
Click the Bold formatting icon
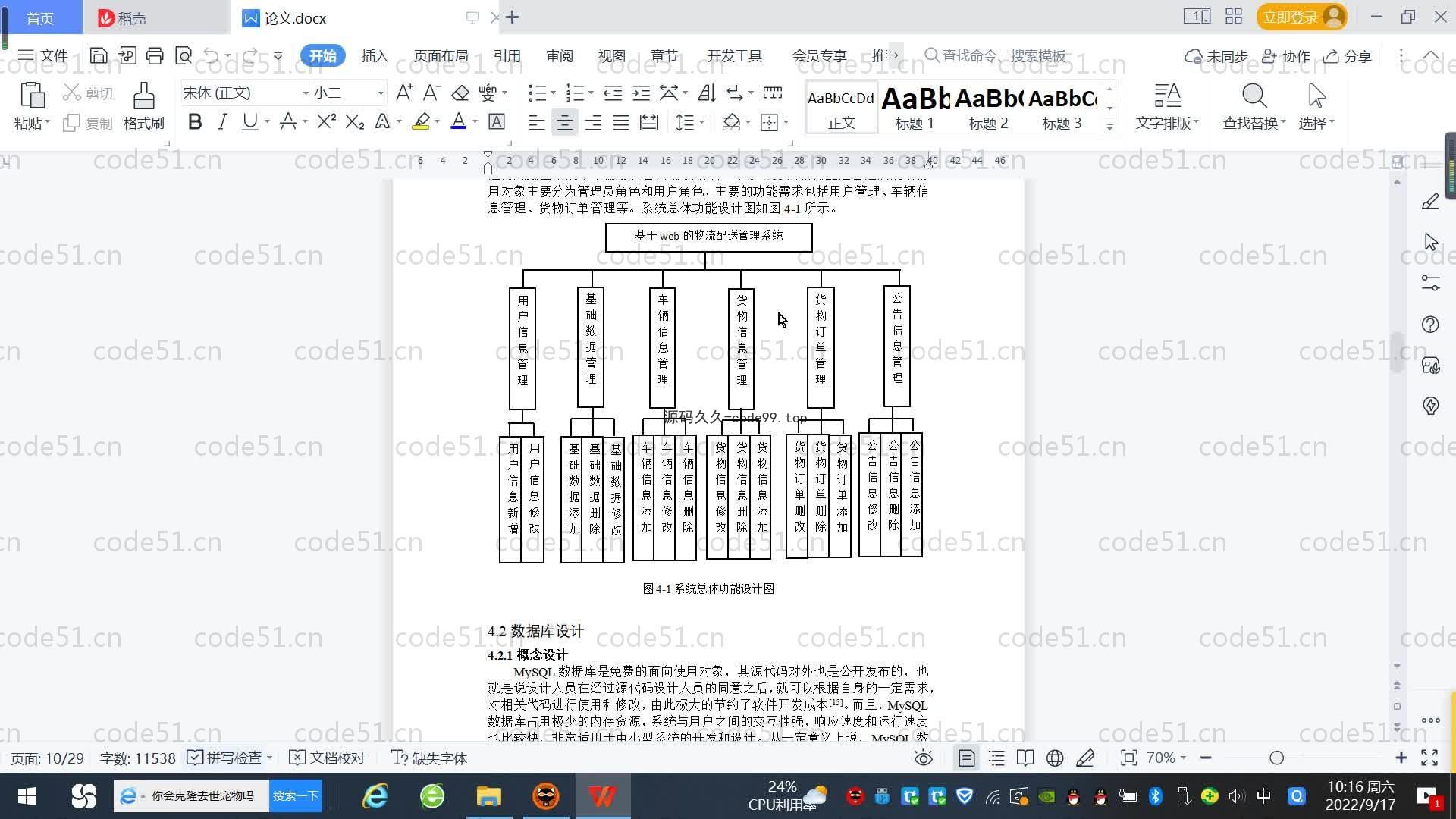tap(195, 122)
